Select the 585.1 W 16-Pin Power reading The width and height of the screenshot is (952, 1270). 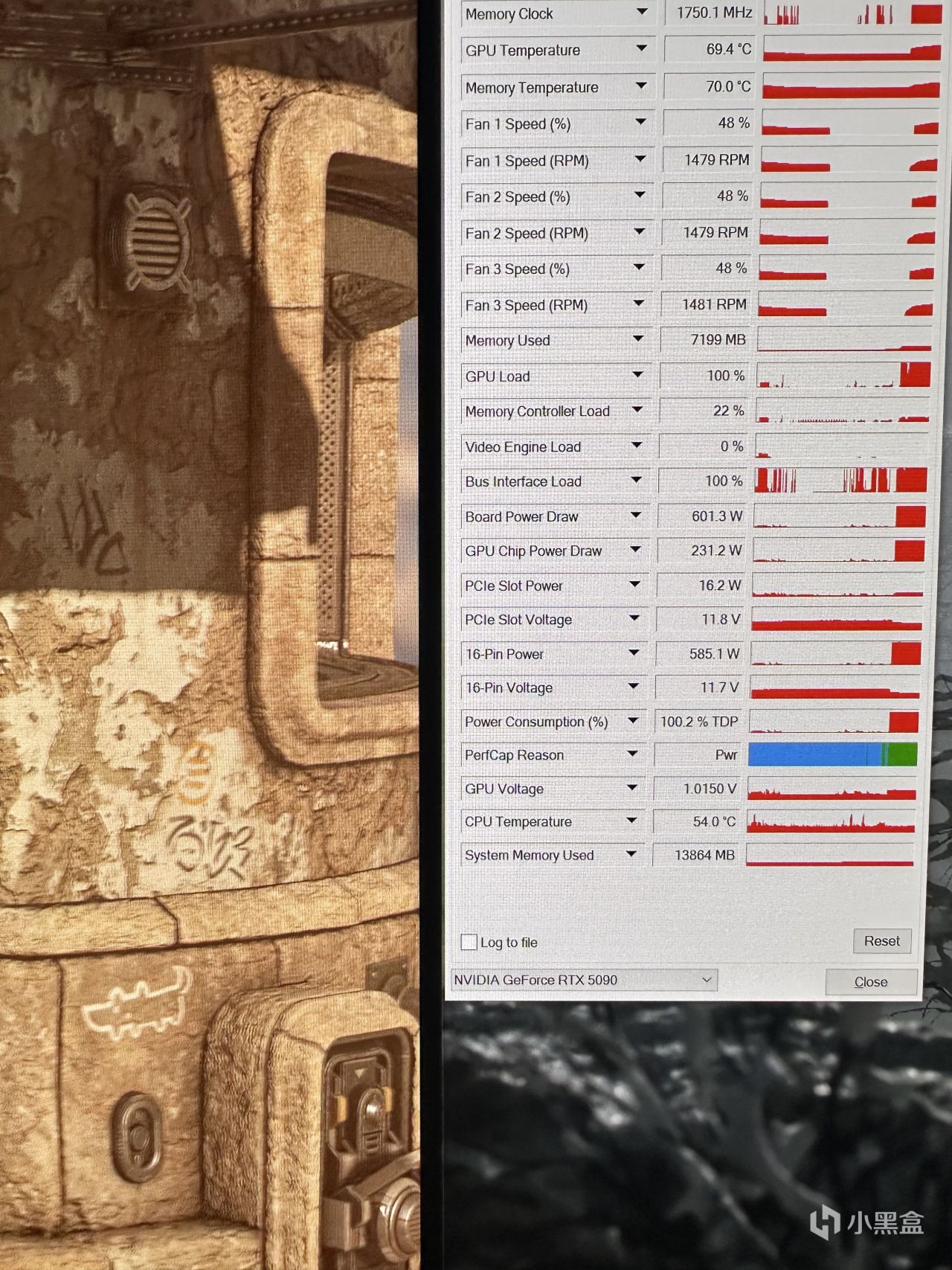699,653
